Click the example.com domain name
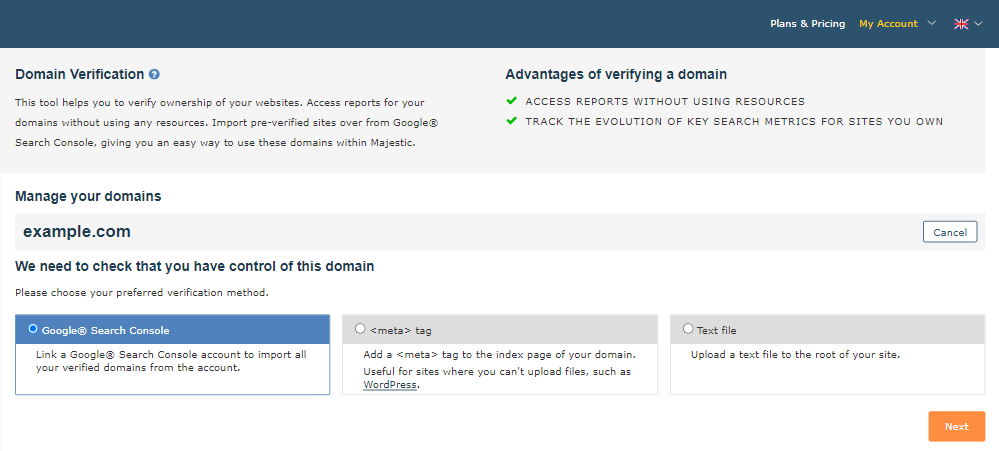 [77, 231]
